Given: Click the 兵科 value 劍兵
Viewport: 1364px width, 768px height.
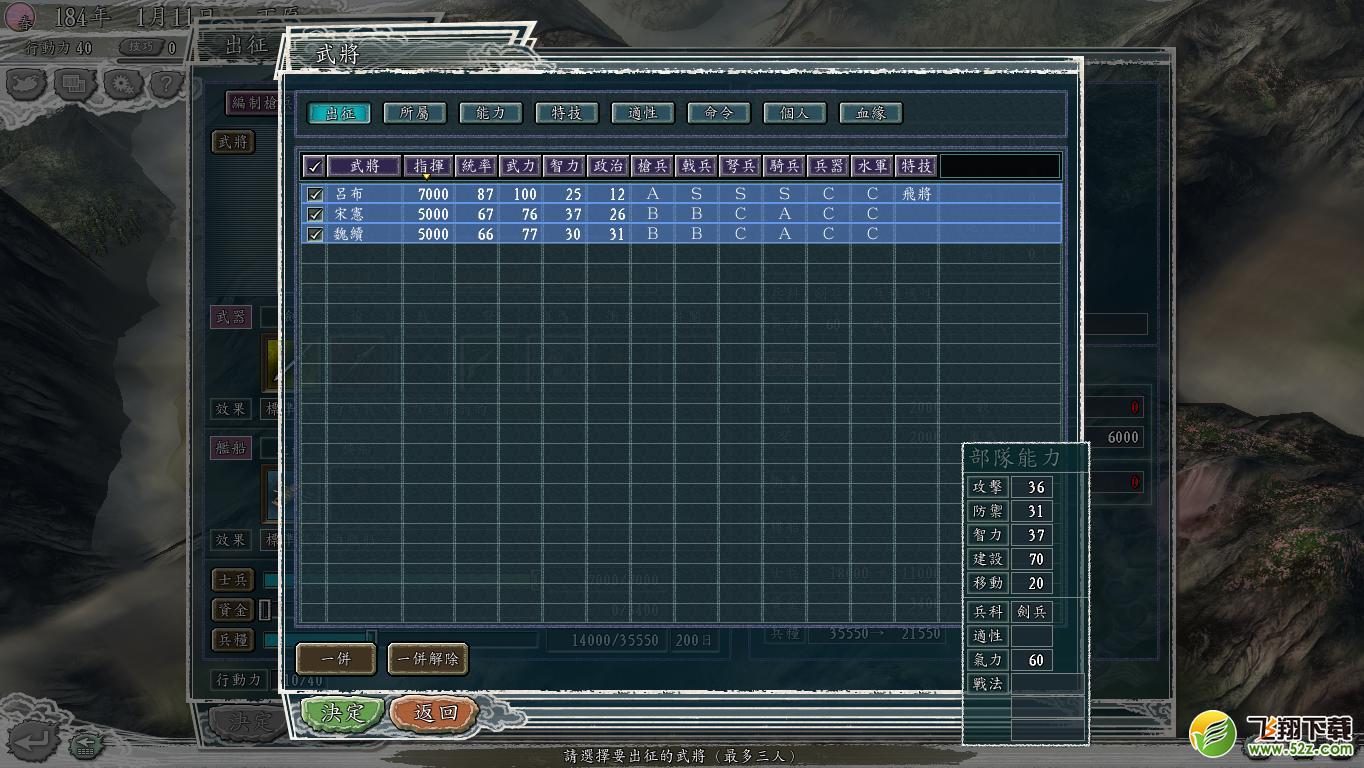Looking at the screenshot, I should 1032,611.
